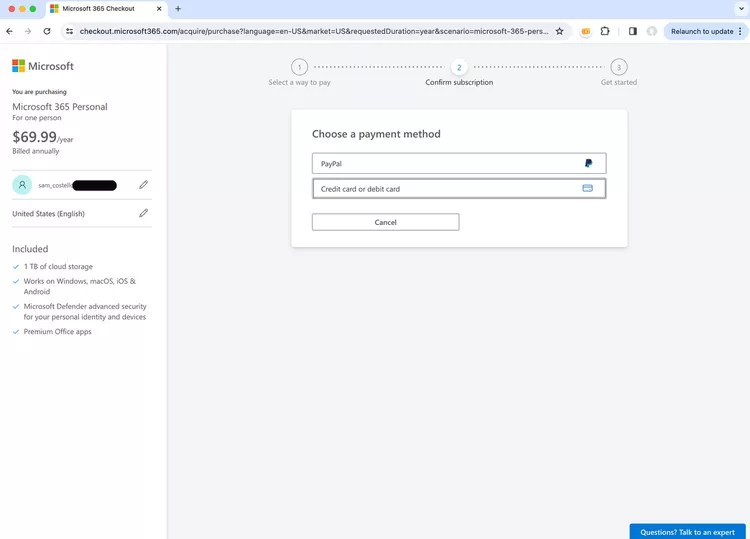The width and height of the screenshot is (750, 539).
Task: Click Relaunch to update button
Action: pyautogui.click(x=703, y=31)
